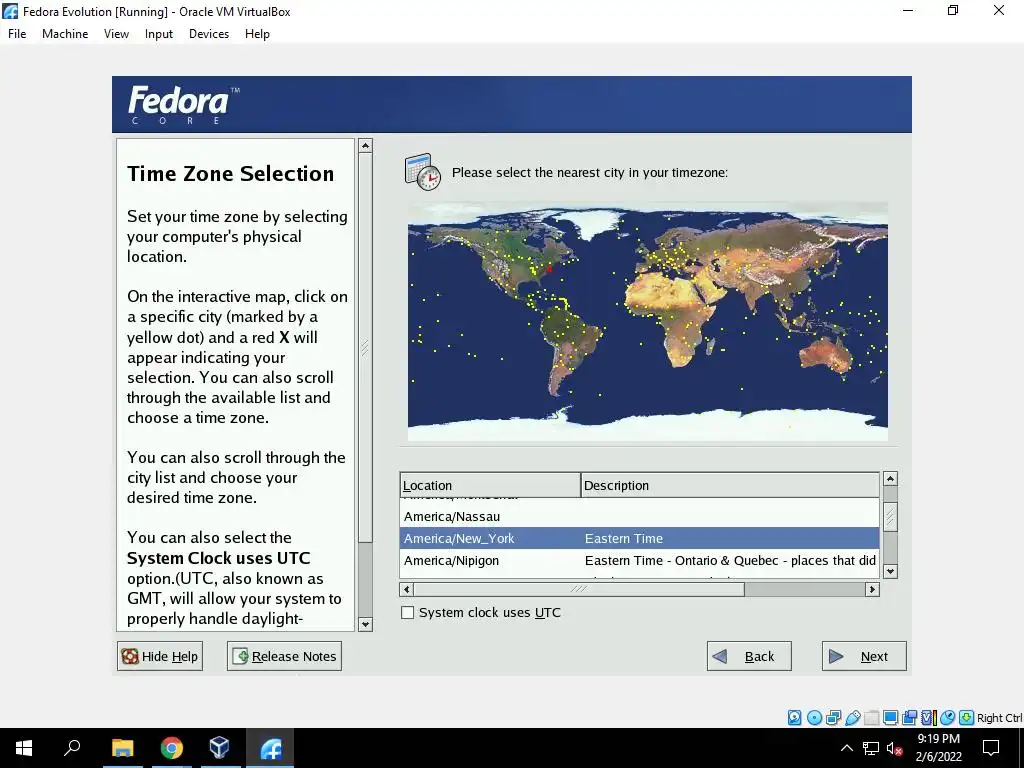Open the Input menu
This screenshot has width=1024, height=768.
[x=159, y=34]
